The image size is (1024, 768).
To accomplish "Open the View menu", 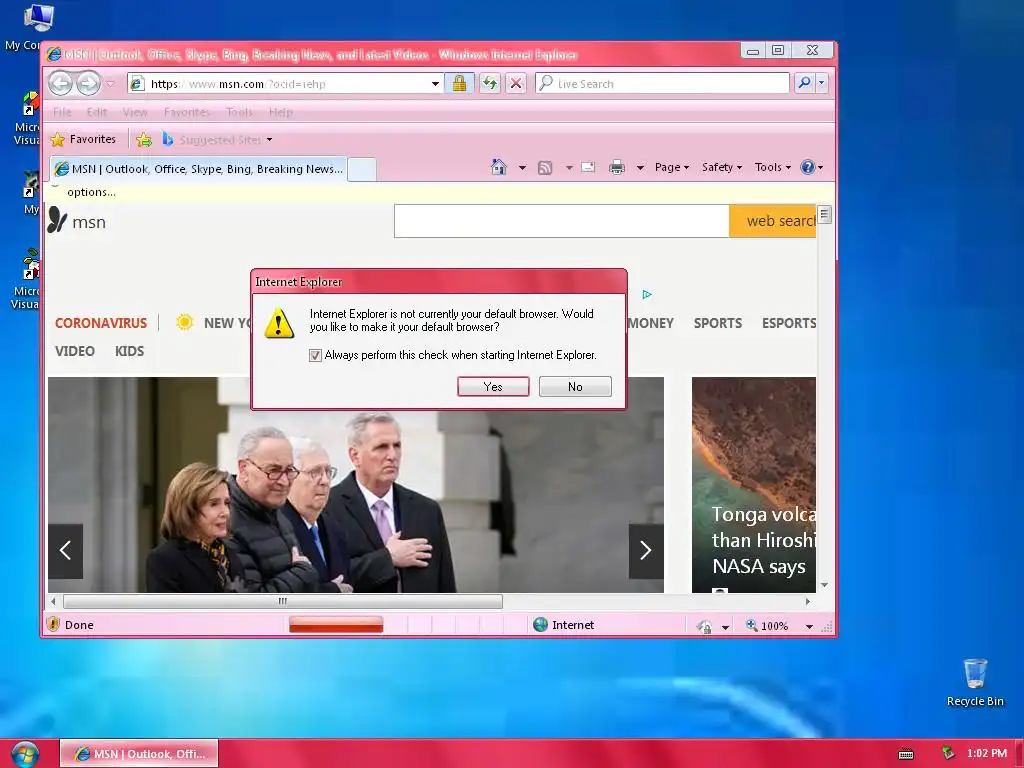I will [135, 112].
